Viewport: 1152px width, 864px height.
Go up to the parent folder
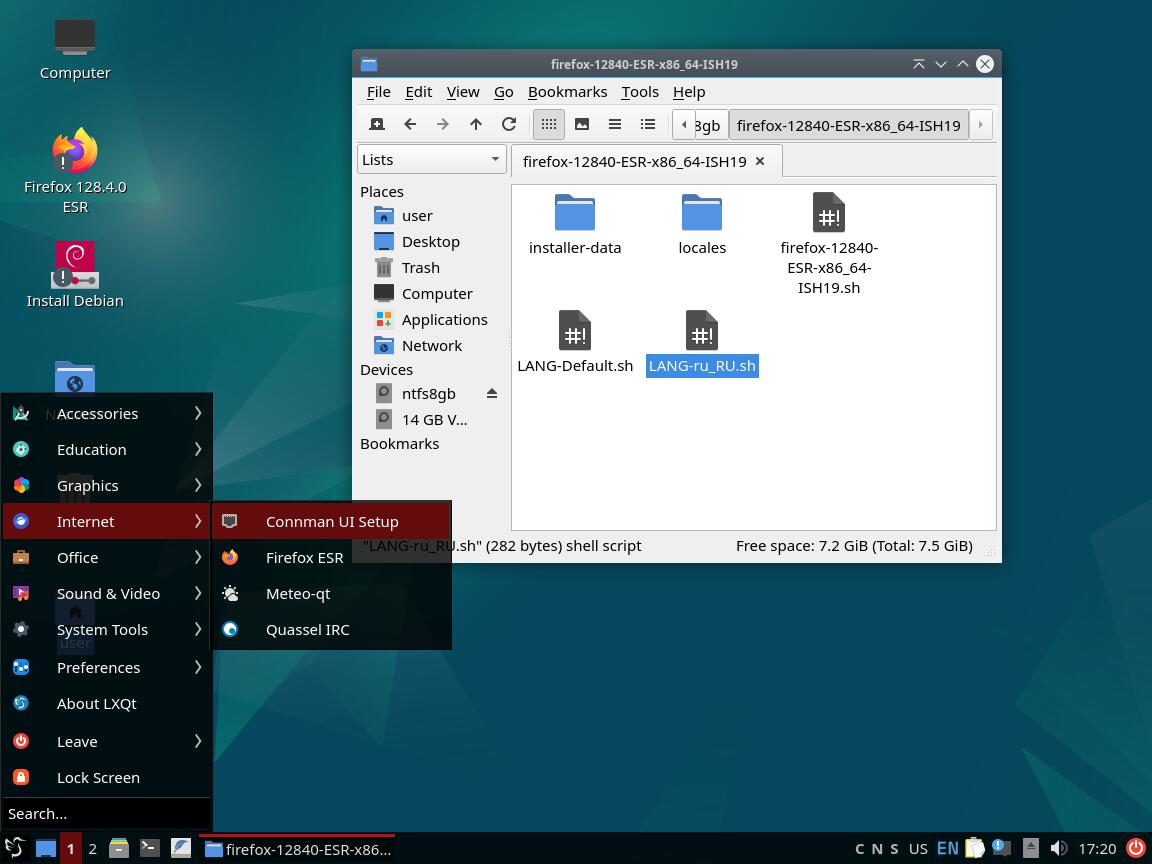(476, 125)
